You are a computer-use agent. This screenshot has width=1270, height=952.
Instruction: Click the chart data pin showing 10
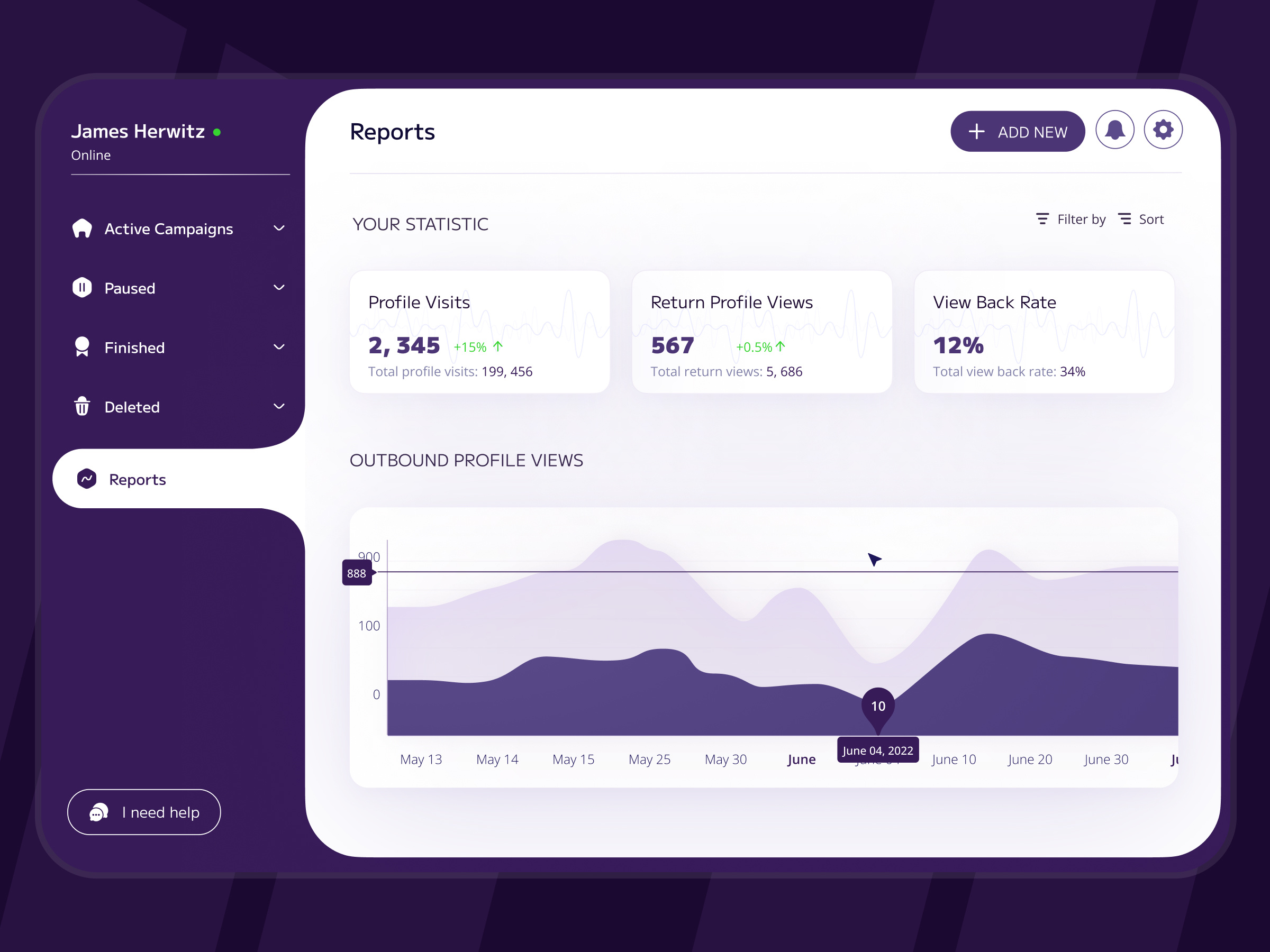(x=878, y=707)
